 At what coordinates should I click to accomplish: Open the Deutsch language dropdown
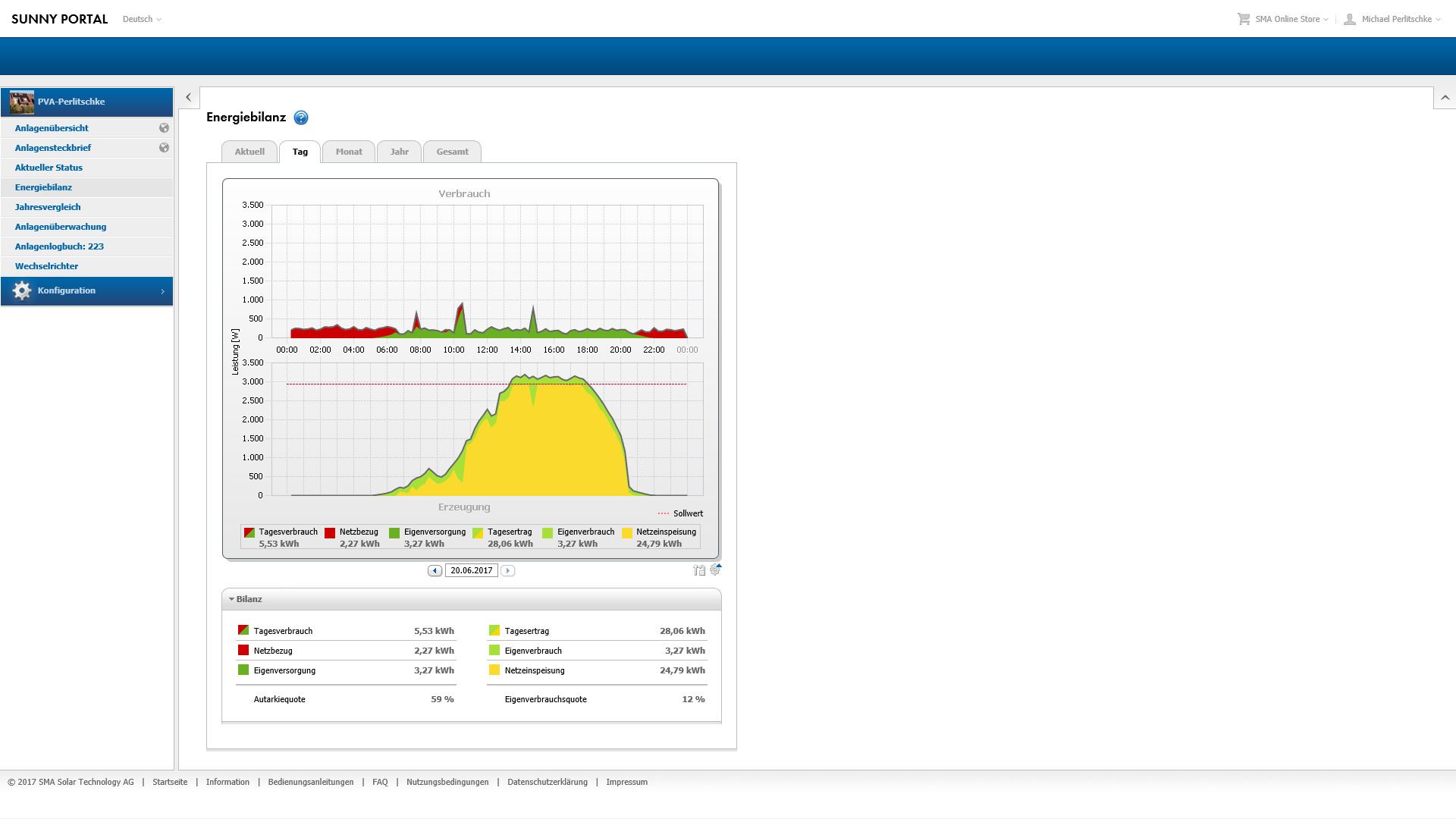pyautogui.click(x=142, y=19)
